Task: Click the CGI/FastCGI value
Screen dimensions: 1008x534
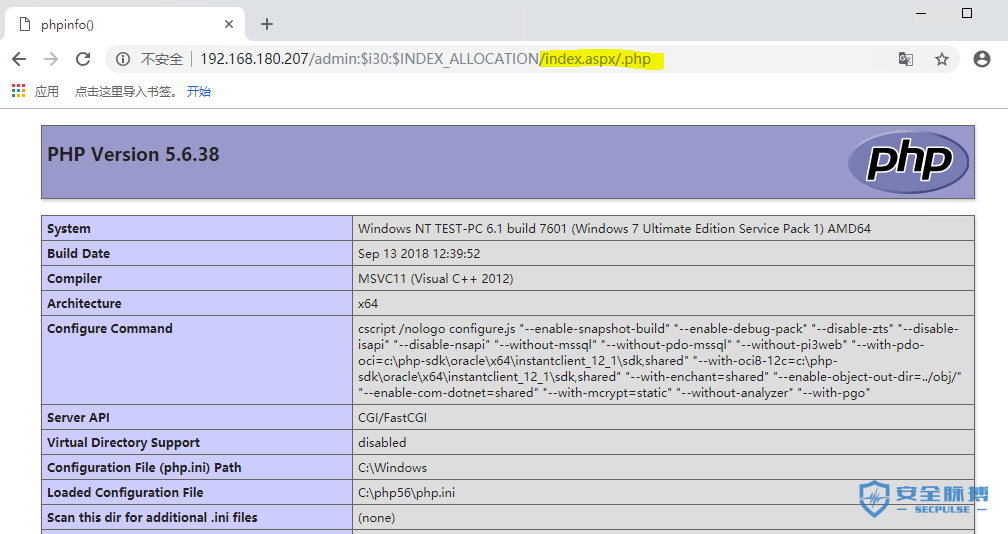Action: [x=392, y=418]
